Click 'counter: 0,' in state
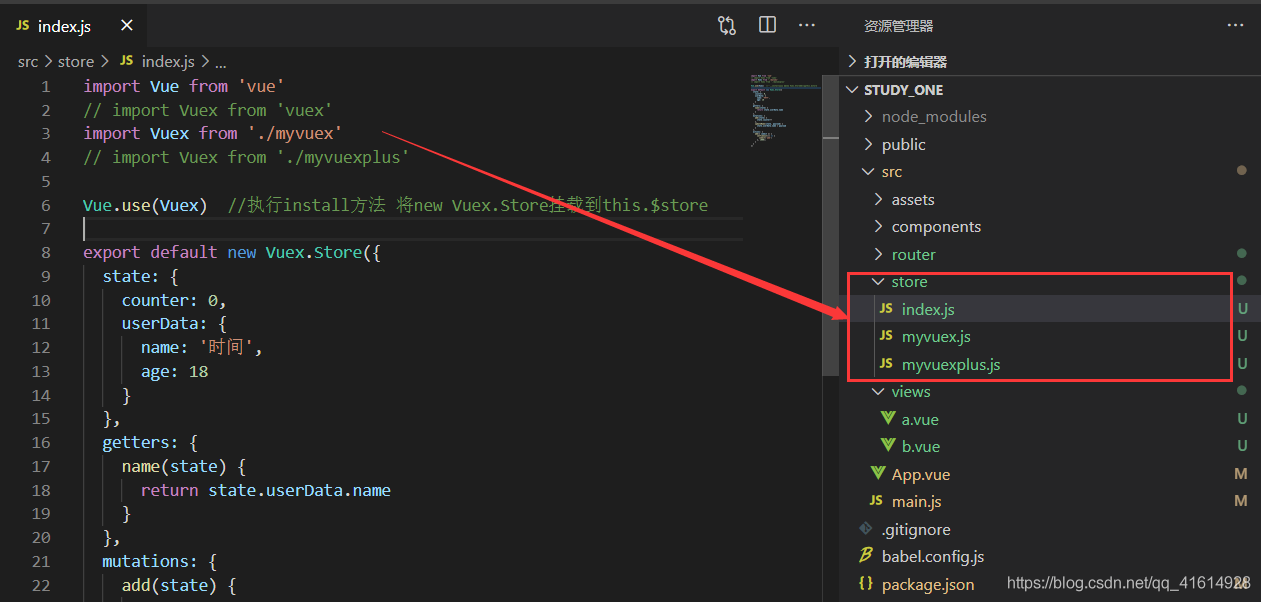 pyautogui.click(x=175, y=300)
